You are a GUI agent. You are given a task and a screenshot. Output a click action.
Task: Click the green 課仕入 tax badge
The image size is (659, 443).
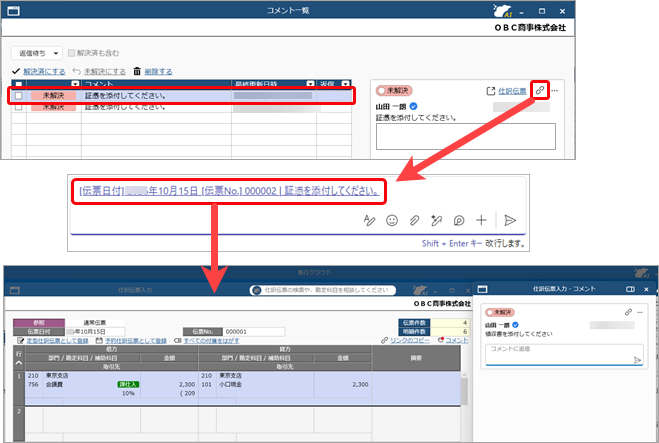click(x=128, y=384)
